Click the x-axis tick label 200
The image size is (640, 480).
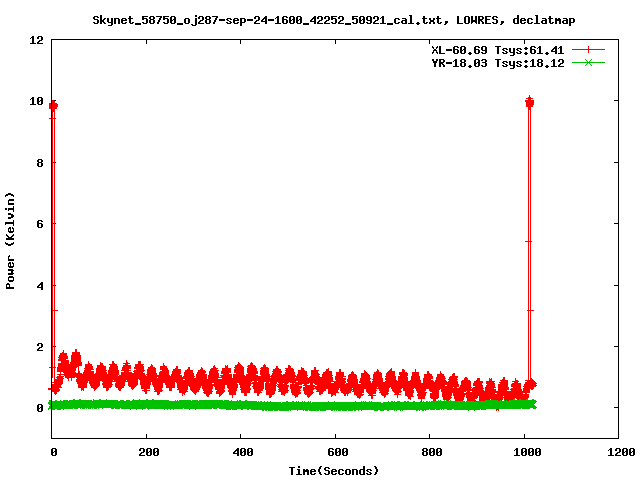click(148, 452)
